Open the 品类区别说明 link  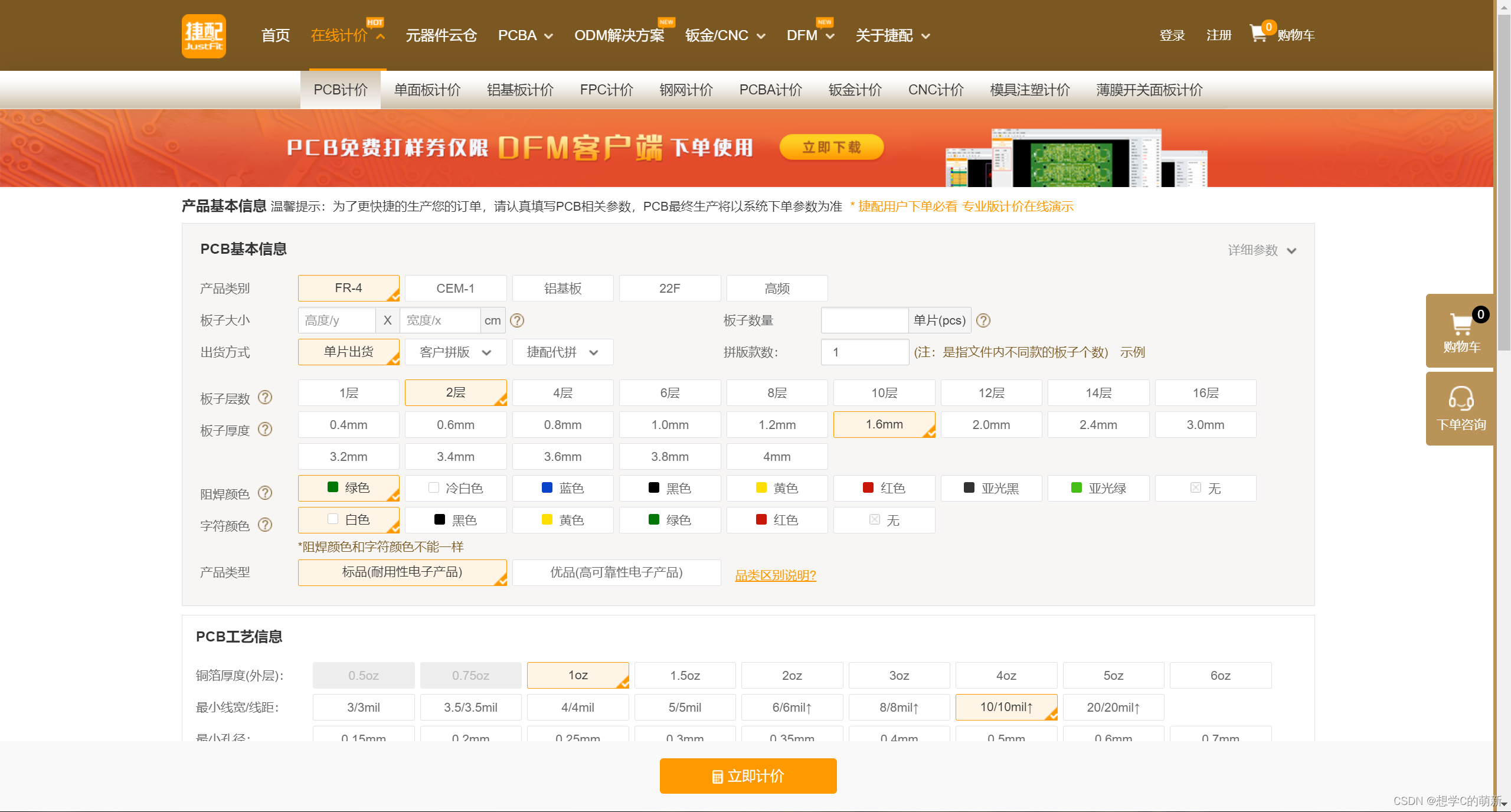coord(775,575)
